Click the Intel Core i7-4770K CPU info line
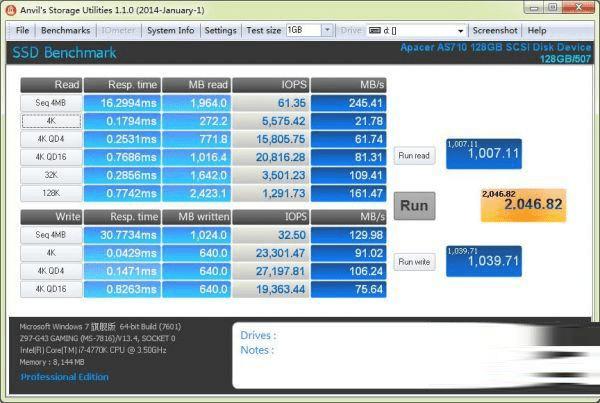 pos(93,350)
